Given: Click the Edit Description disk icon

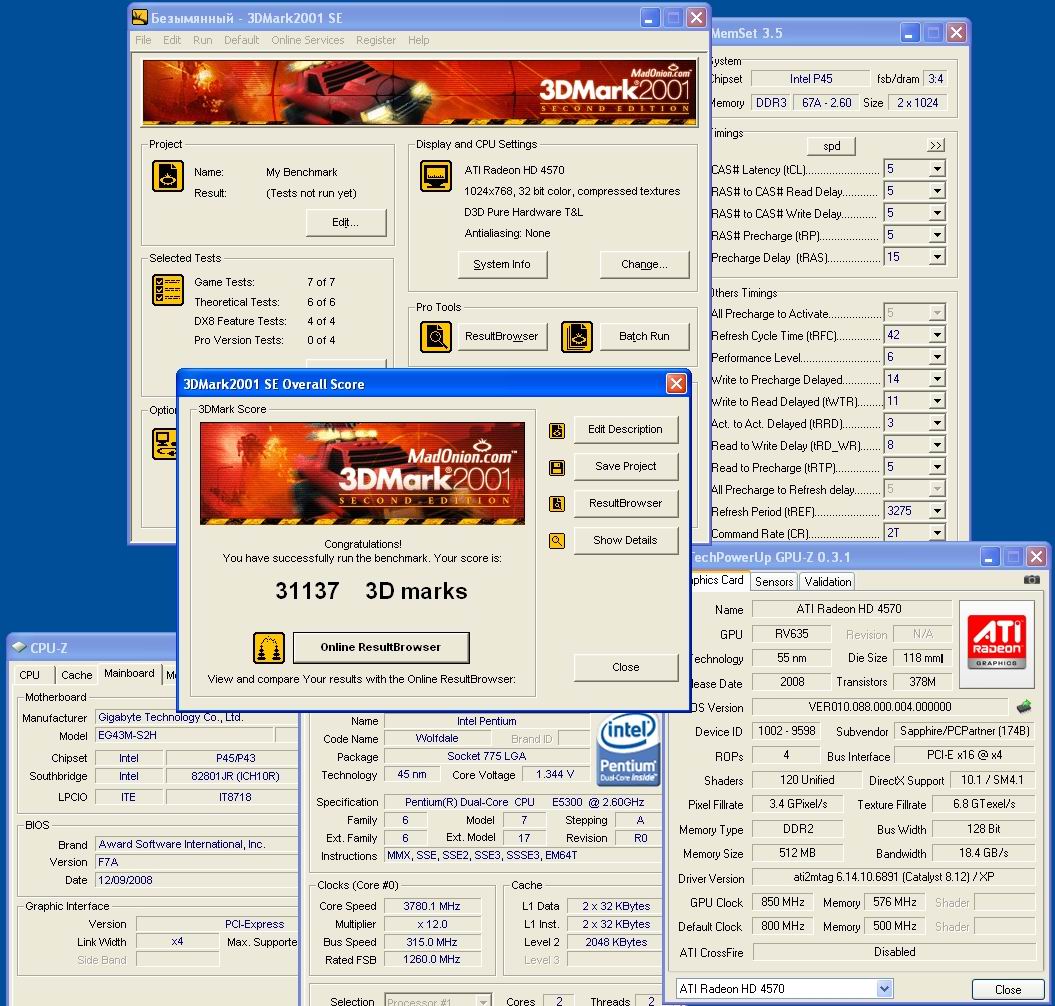Looking at the screenshot, I should [556, 431].
